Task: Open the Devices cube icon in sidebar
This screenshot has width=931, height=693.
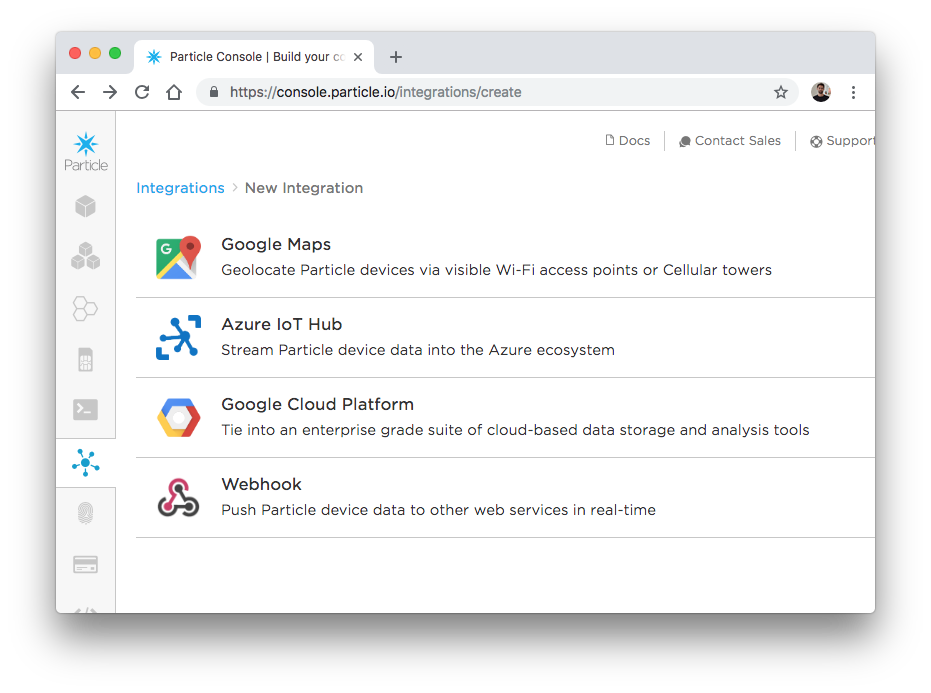Action: tap(86, 207)
